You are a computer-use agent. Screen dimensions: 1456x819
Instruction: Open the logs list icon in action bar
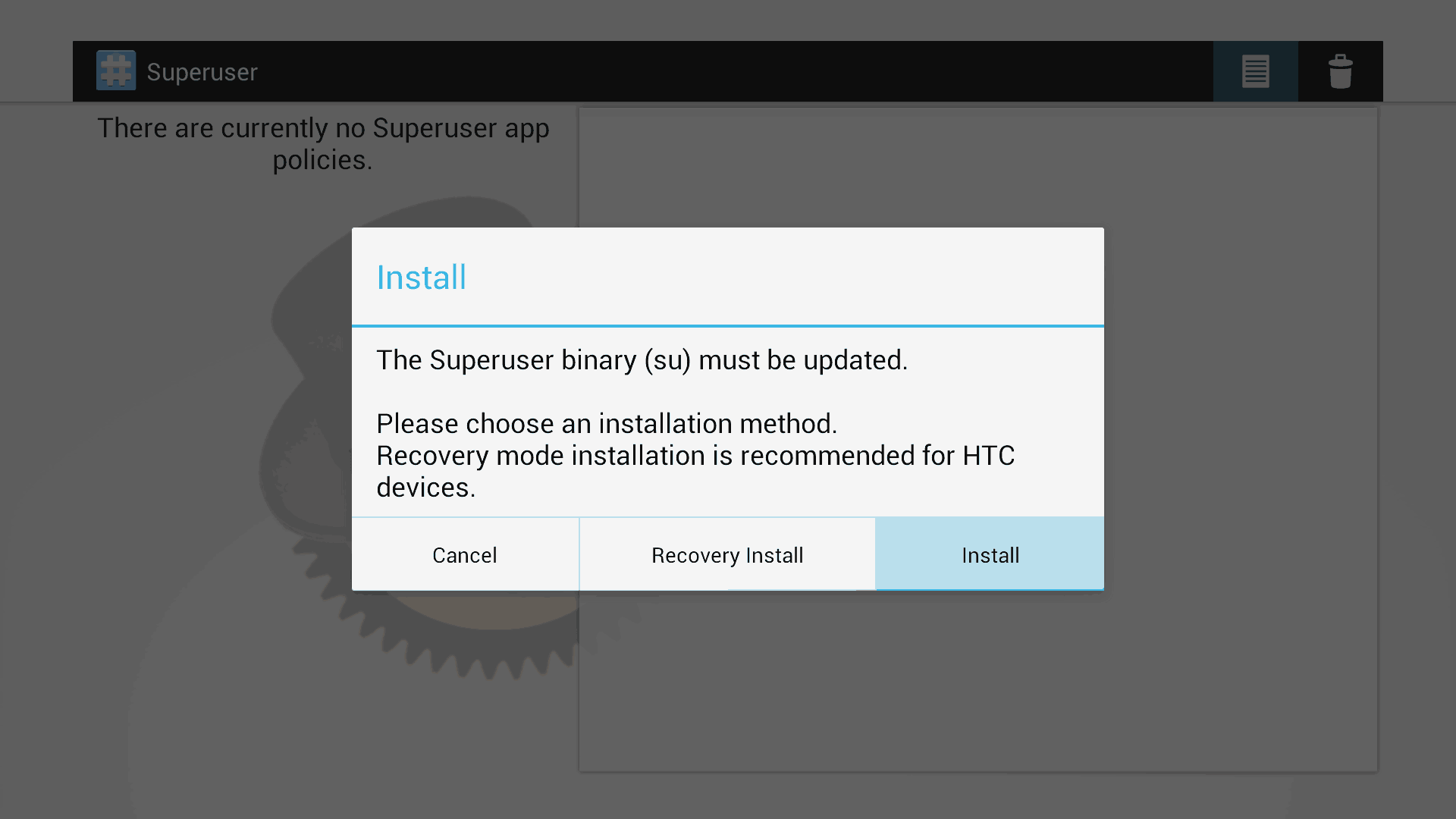[1255, 71]
